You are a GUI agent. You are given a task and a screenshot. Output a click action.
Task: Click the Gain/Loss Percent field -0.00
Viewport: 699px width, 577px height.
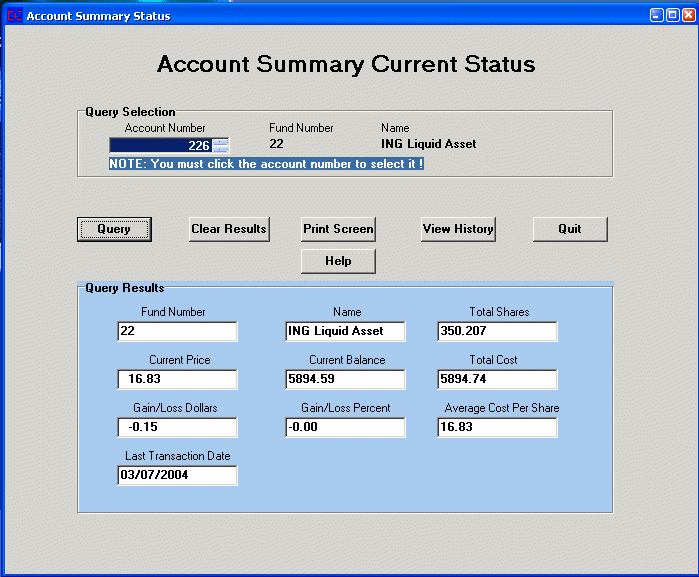(x=345, y=428)
